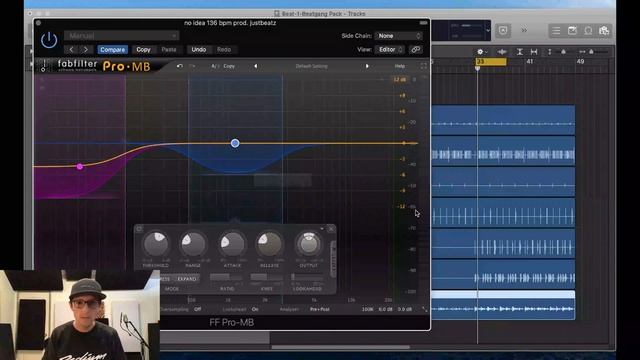Go to the previous preset setting
Viewport: 640px width, 360px height.
71,50
